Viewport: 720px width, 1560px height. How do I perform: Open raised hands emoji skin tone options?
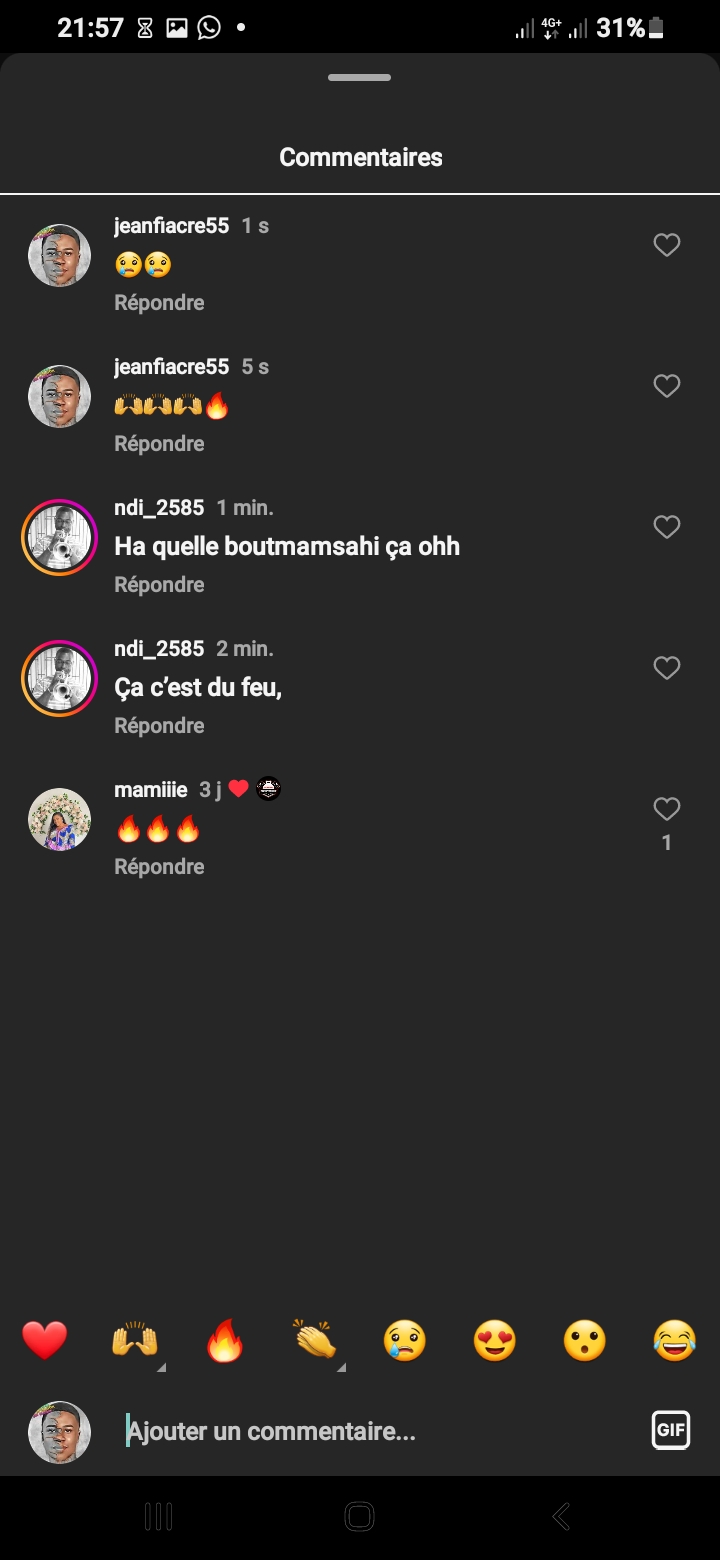coord(135,1340)
